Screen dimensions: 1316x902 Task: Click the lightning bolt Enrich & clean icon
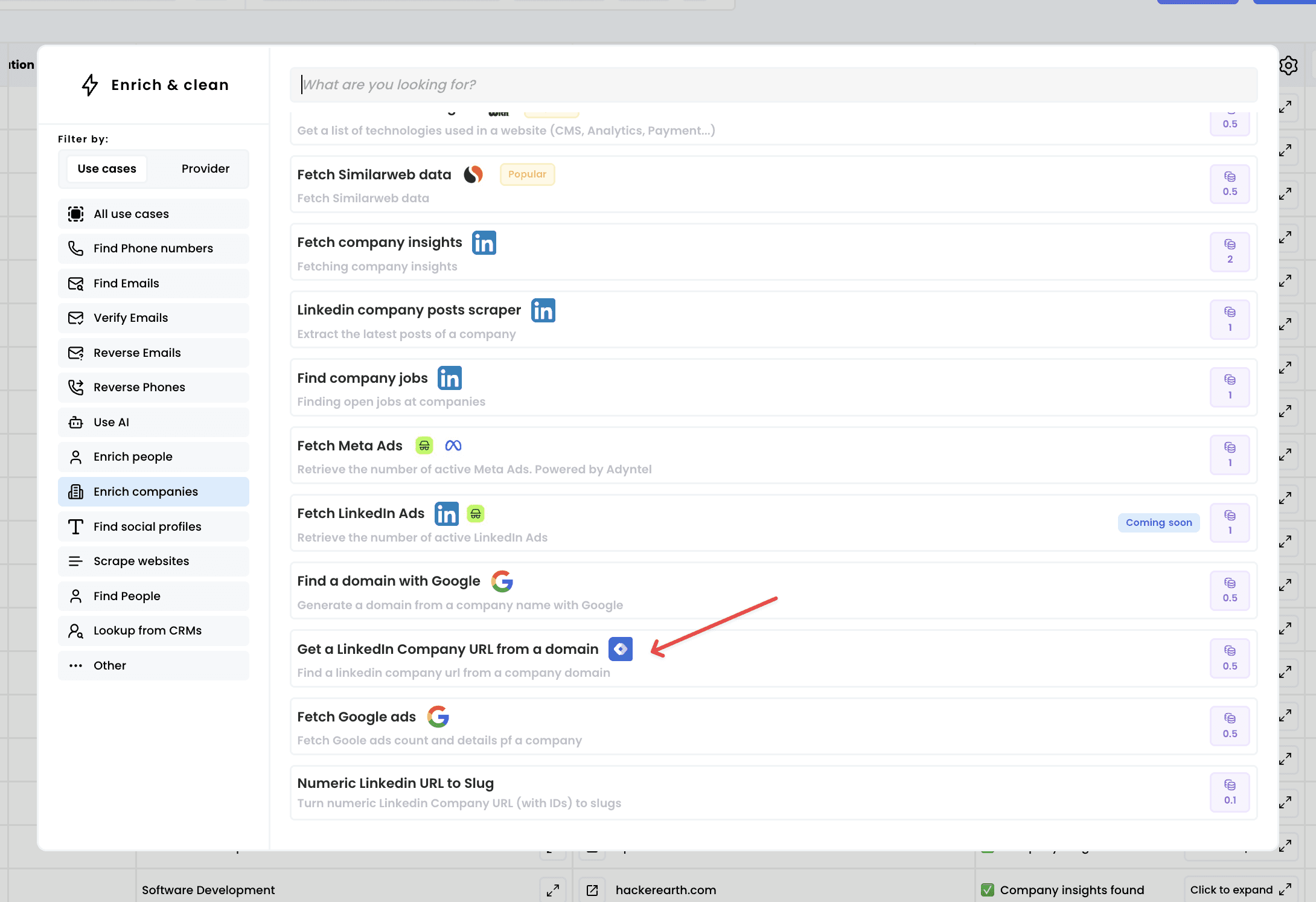coord(90,85)
